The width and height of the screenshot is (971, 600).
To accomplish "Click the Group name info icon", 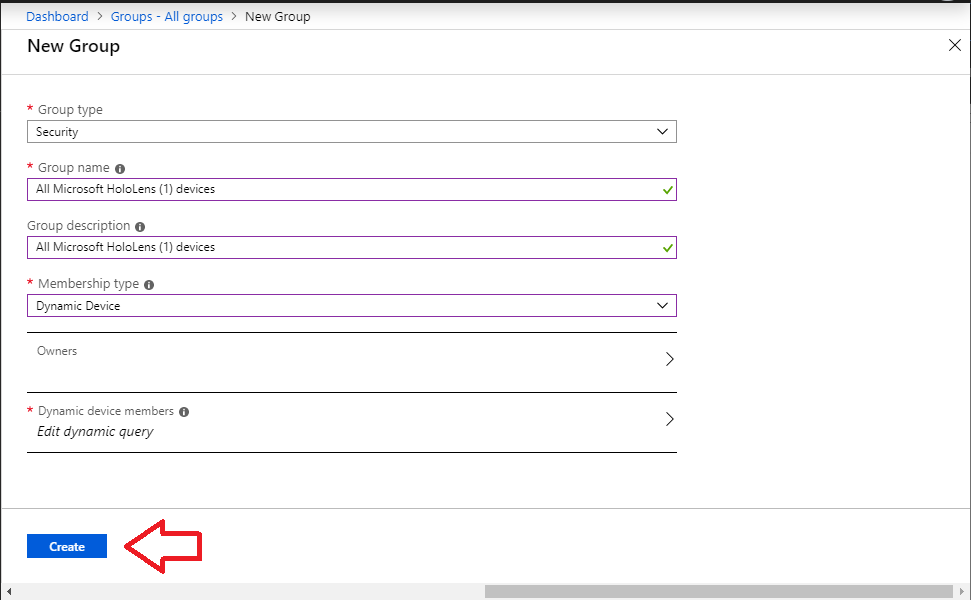I will click(120, 168).
